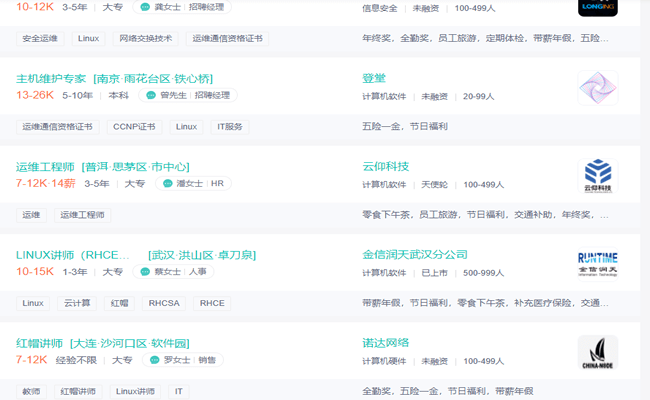This screenshot has width=650, height=400.
Task: Click chat icon beside 蔡女士 人事
Action: coord(145,272)
